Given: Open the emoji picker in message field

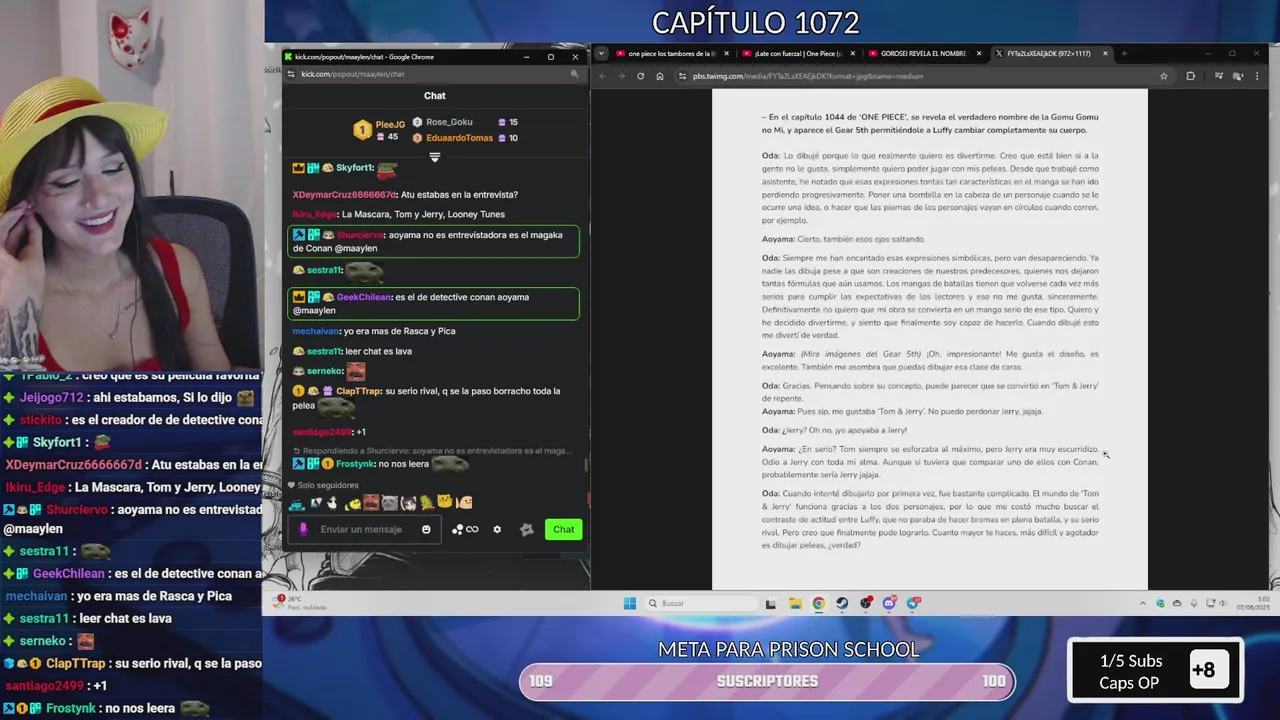Looking at the screenshot, I should point(426,529).
